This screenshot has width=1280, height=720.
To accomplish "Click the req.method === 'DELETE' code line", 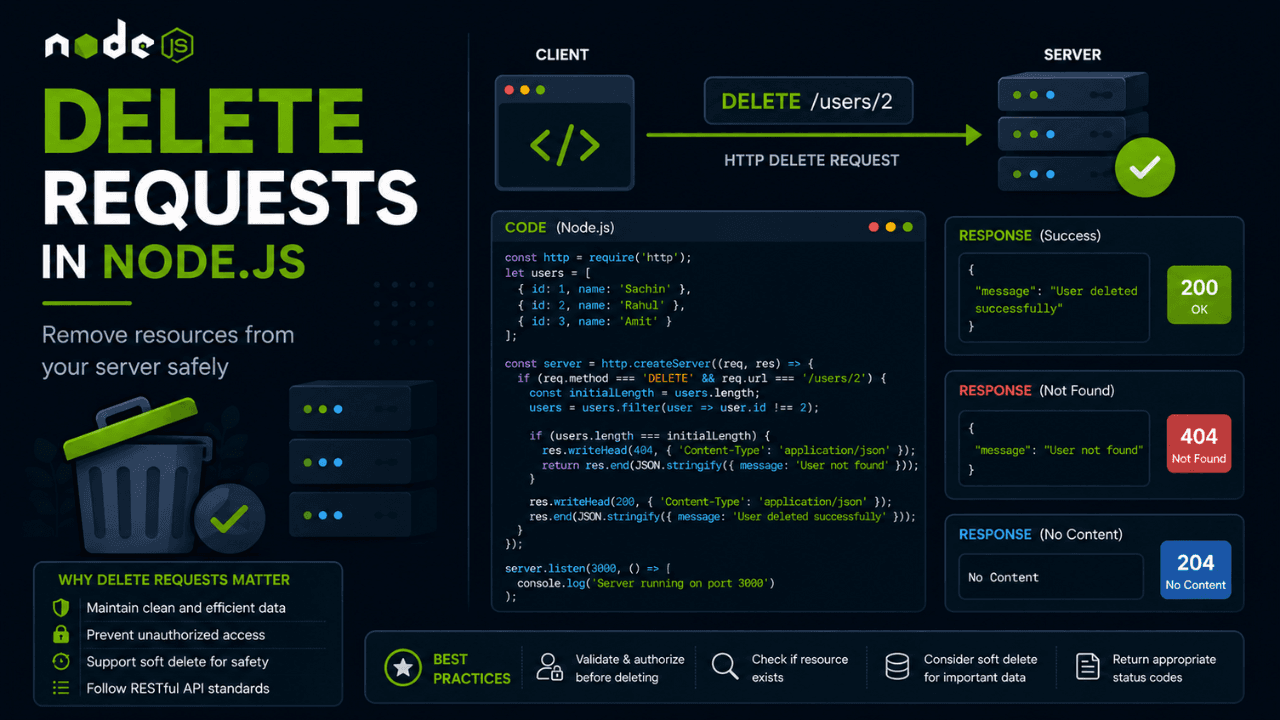I will [x=702, y=379].
